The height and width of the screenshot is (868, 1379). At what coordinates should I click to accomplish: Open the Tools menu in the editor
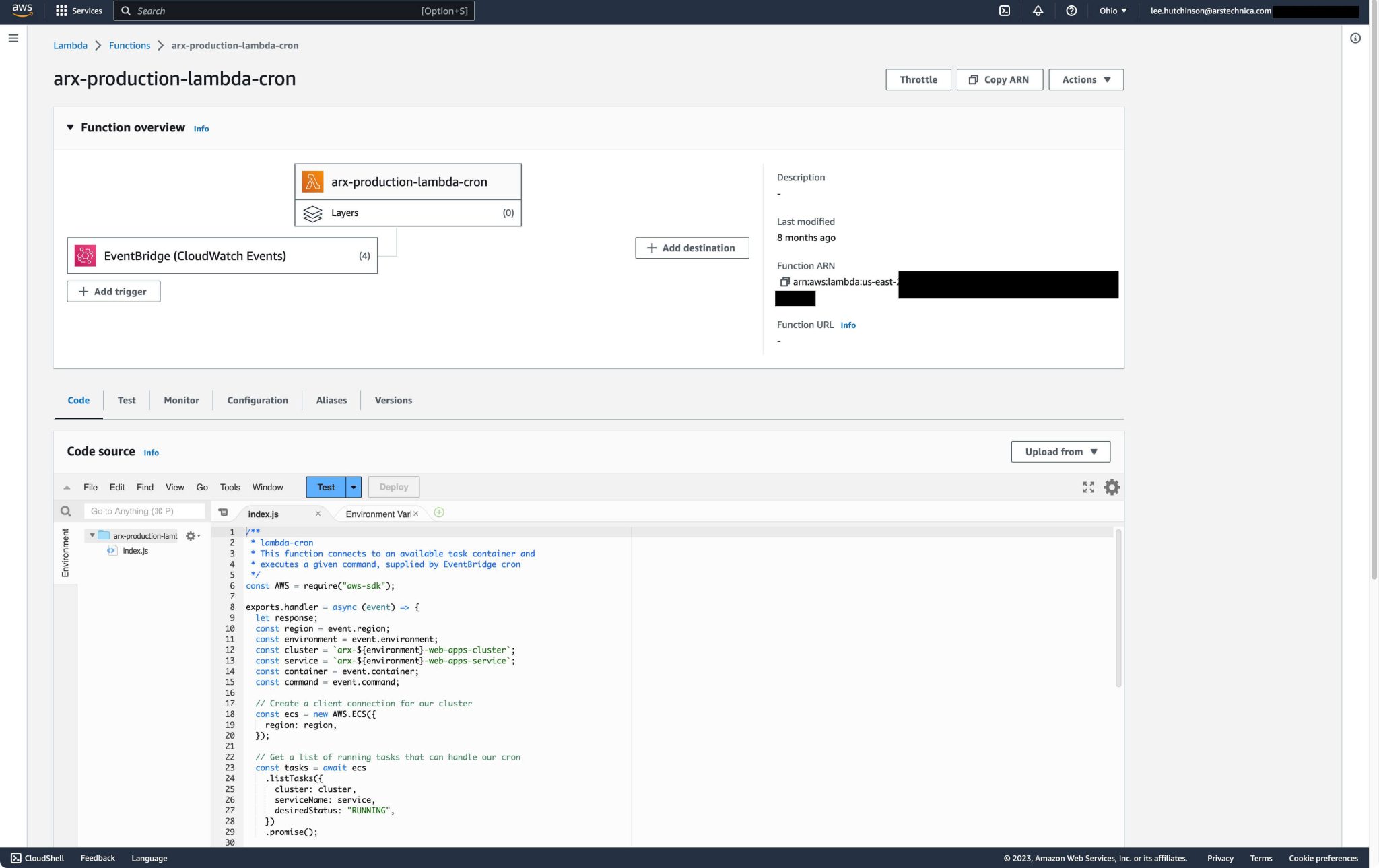point(230,486)
